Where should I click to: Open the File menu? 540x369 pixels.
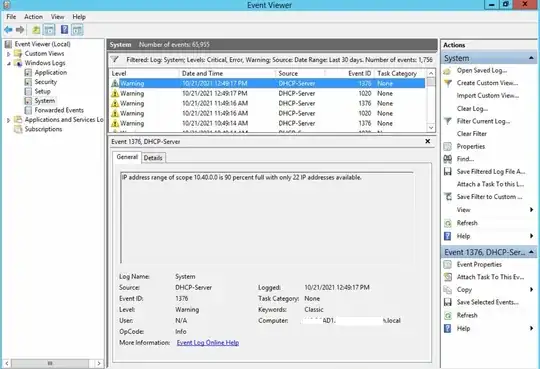pyautogui.click(x=11, y=17)
